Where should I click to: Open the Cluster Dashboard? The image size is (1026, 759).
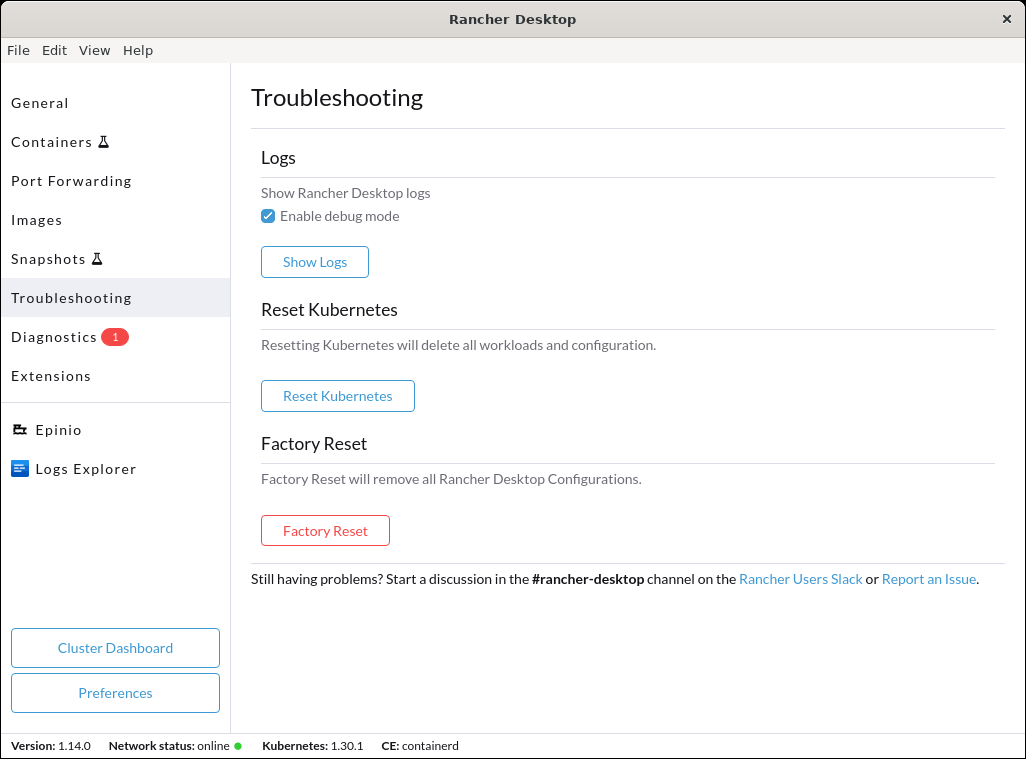pyautogui.click(x=115, y=648)
